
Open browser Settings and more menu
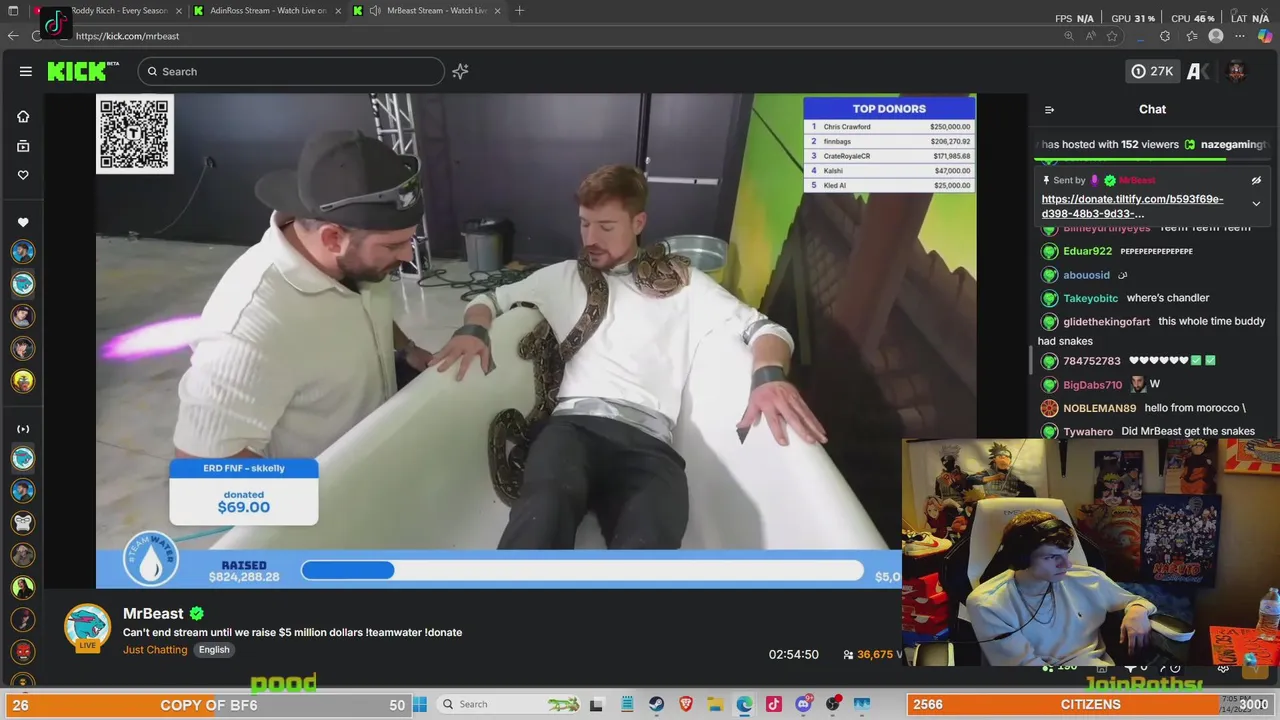(x=1240, y=36)
